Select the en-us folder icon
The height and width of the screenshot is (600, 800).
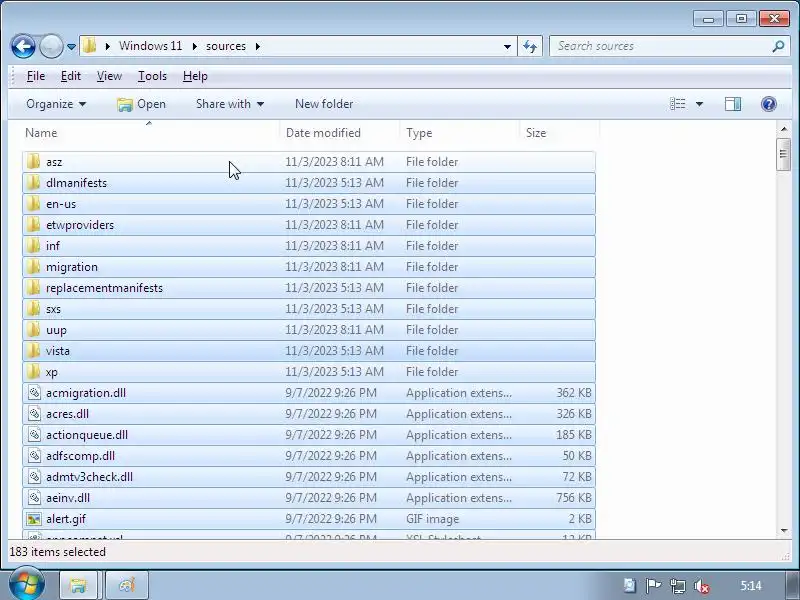pyautogui.click(x=34, y=204)
